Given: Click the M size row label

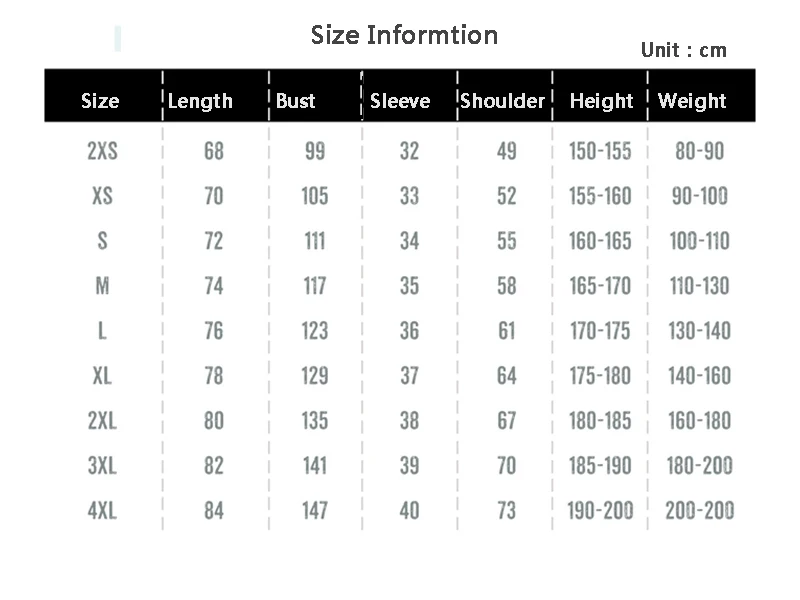Looking at the screenshot, I should pos(103,286).
